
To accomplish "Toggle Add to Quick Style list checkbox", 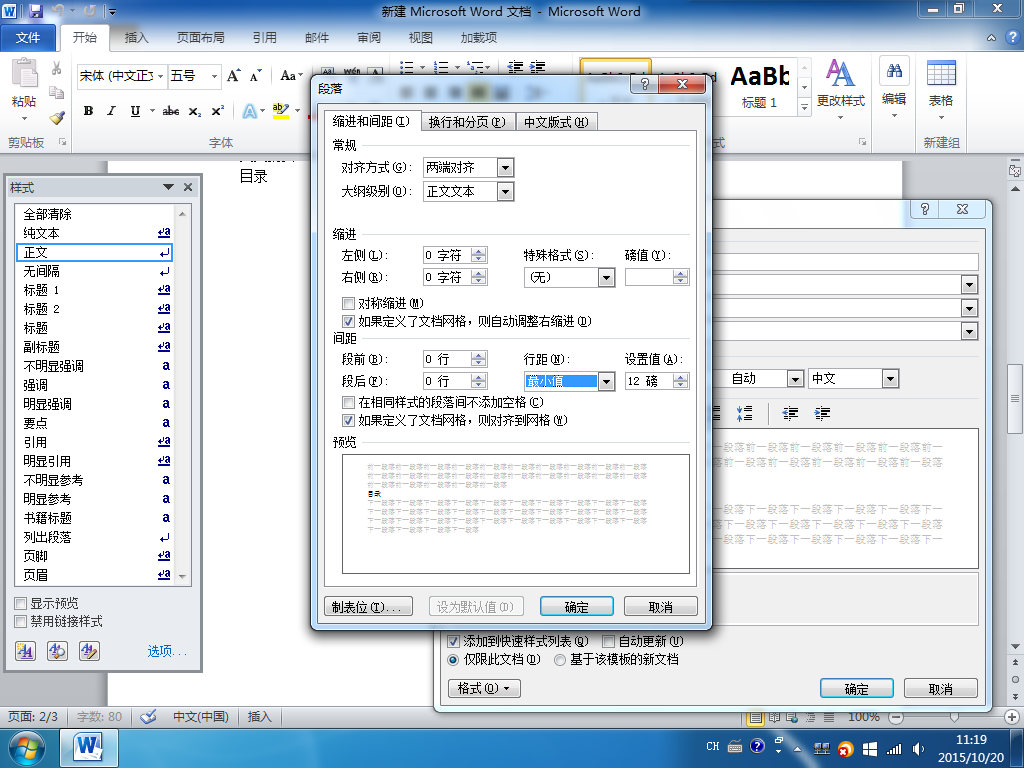I will [x=453, y=641].
